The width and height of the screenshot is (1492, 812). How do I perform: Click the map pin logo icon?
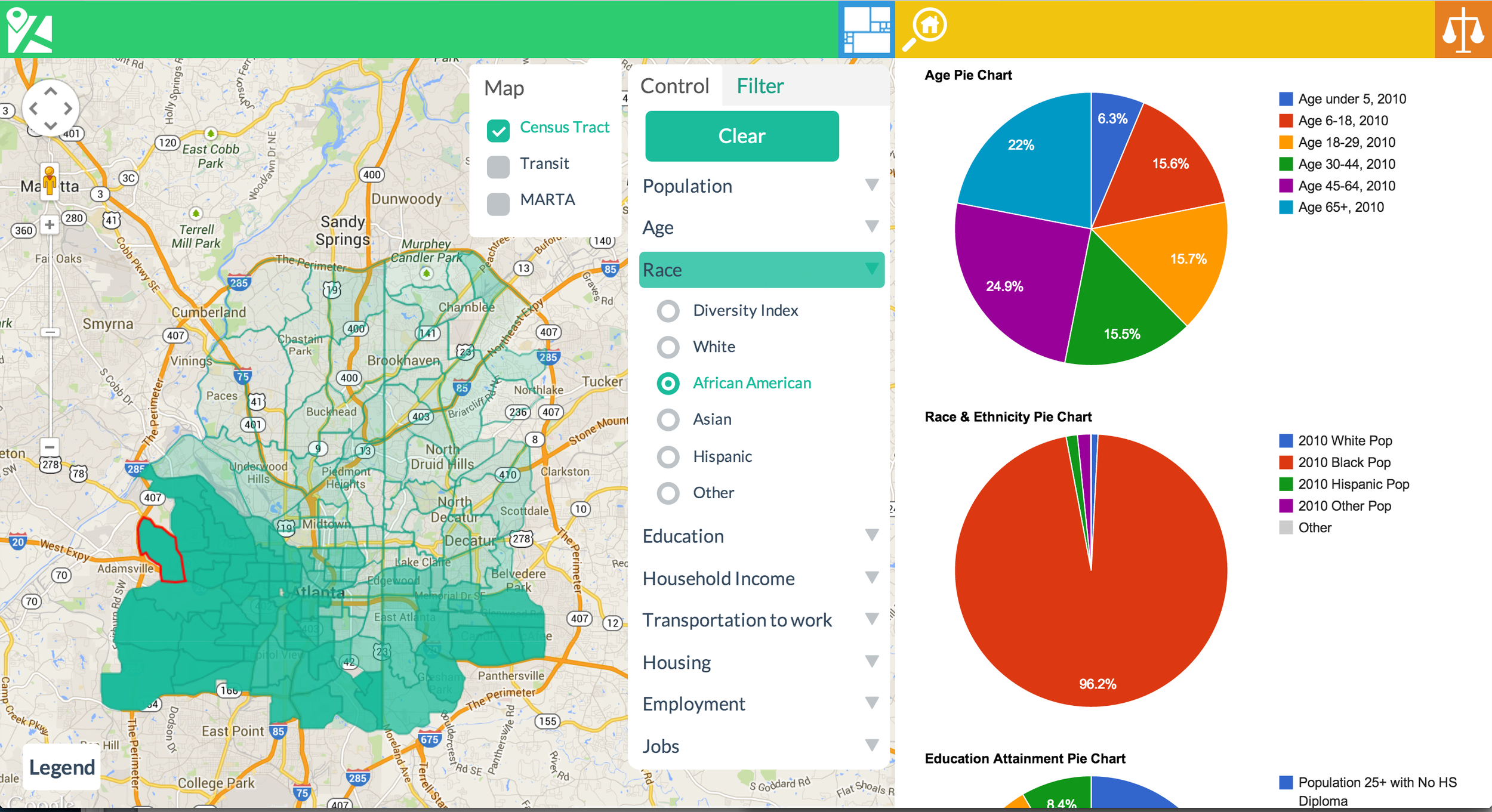click(29, 30)
